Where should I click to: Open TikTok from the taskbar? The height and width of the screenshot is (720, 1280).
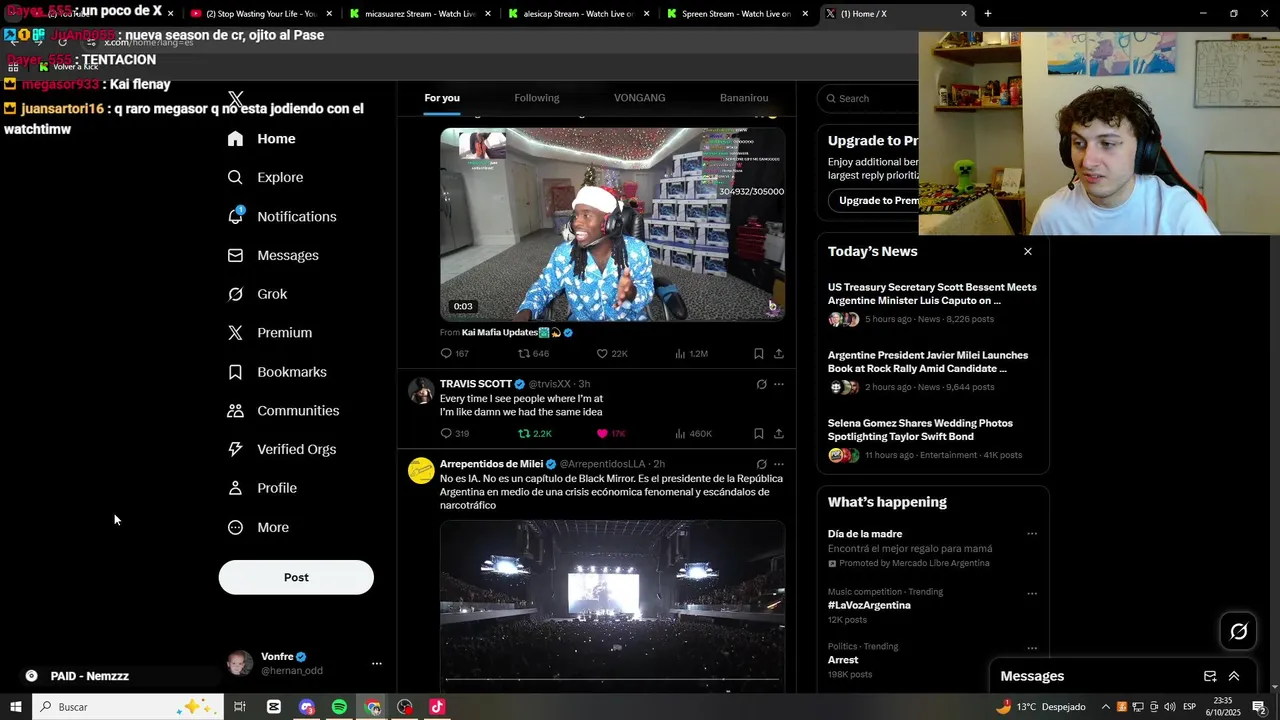pos(437,707)
